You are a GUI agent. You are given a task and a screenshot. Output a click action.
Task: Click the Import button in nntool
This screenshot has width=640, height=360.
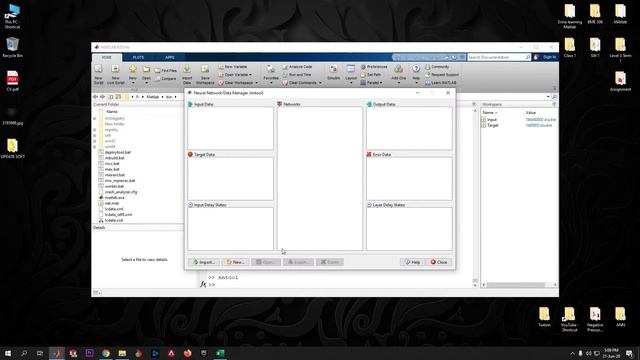(x=204, y=262)
